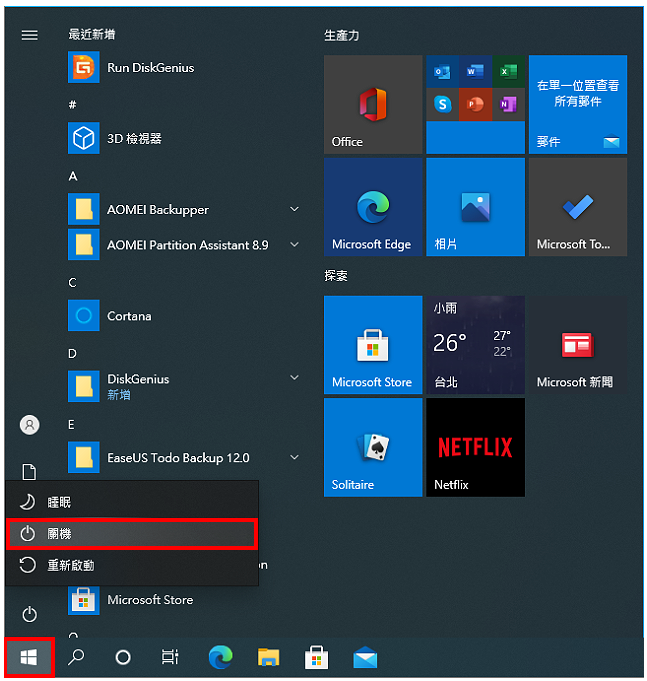The width and height of the screenshot is (647, 681).
Task: Open the Documents sidebar icon
Action: (30, 472)
